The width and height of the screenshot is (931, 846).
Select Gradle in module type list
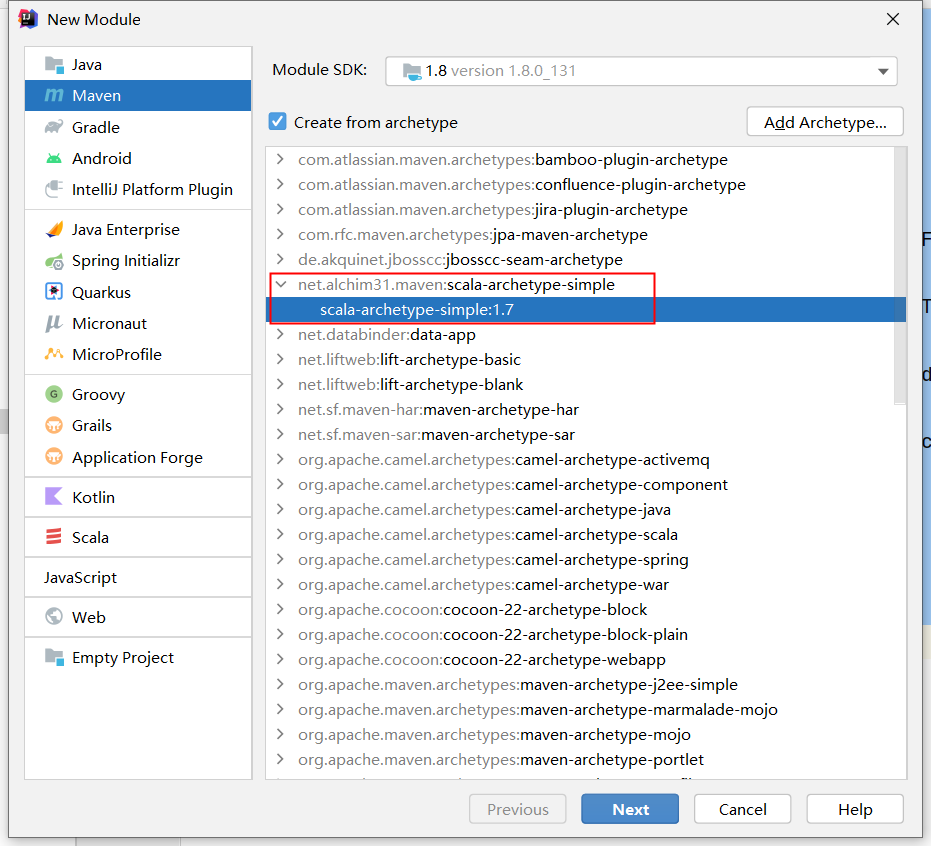point(138,127)
